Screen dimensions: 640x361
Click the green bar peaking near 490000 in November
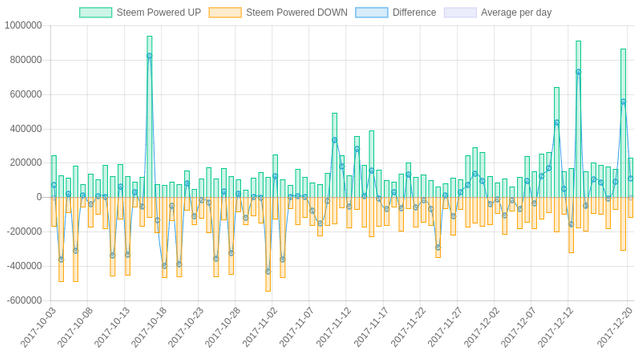(335, 155)
